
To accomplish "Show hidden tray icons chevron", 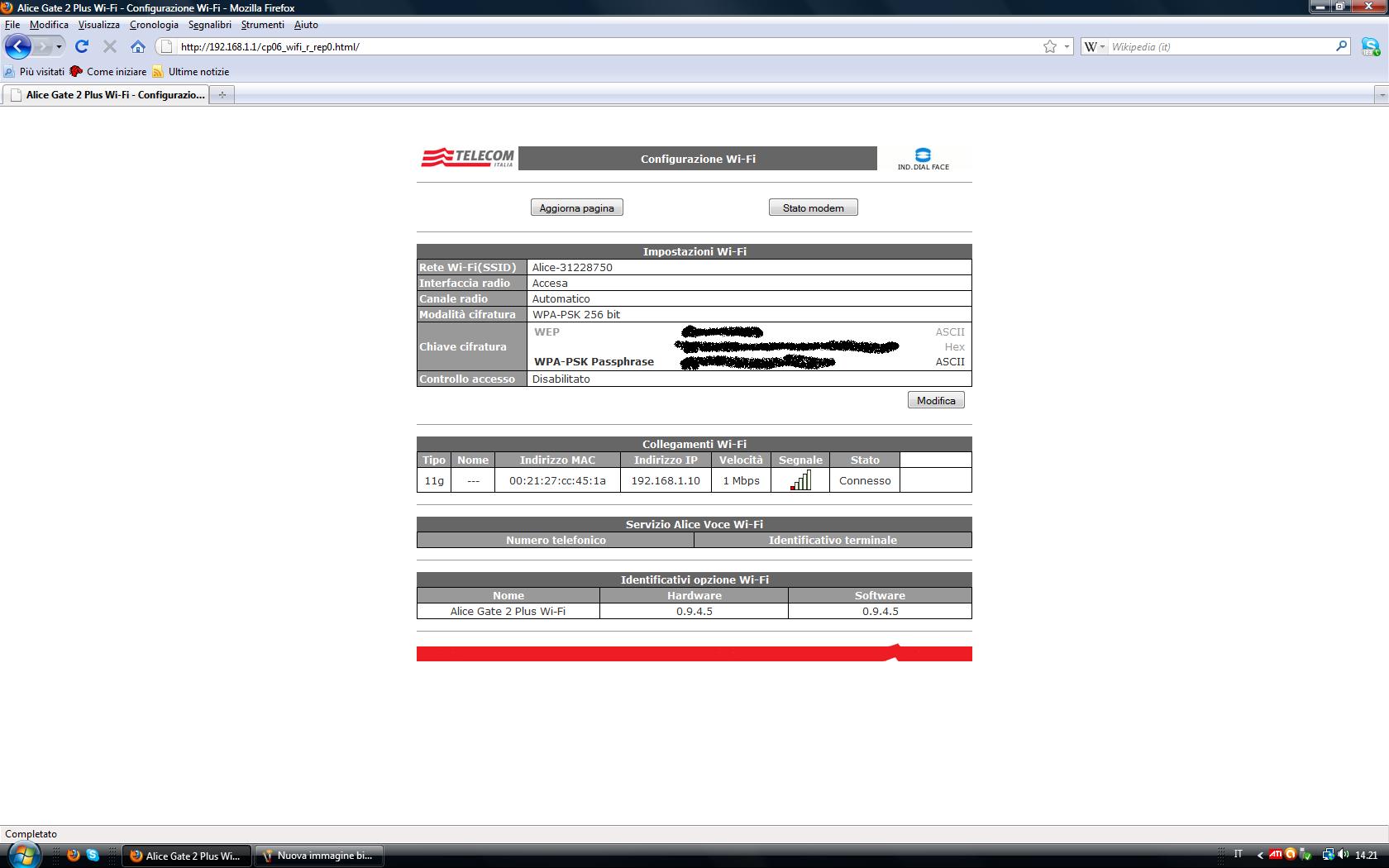I will click(x=1260, y=856).
